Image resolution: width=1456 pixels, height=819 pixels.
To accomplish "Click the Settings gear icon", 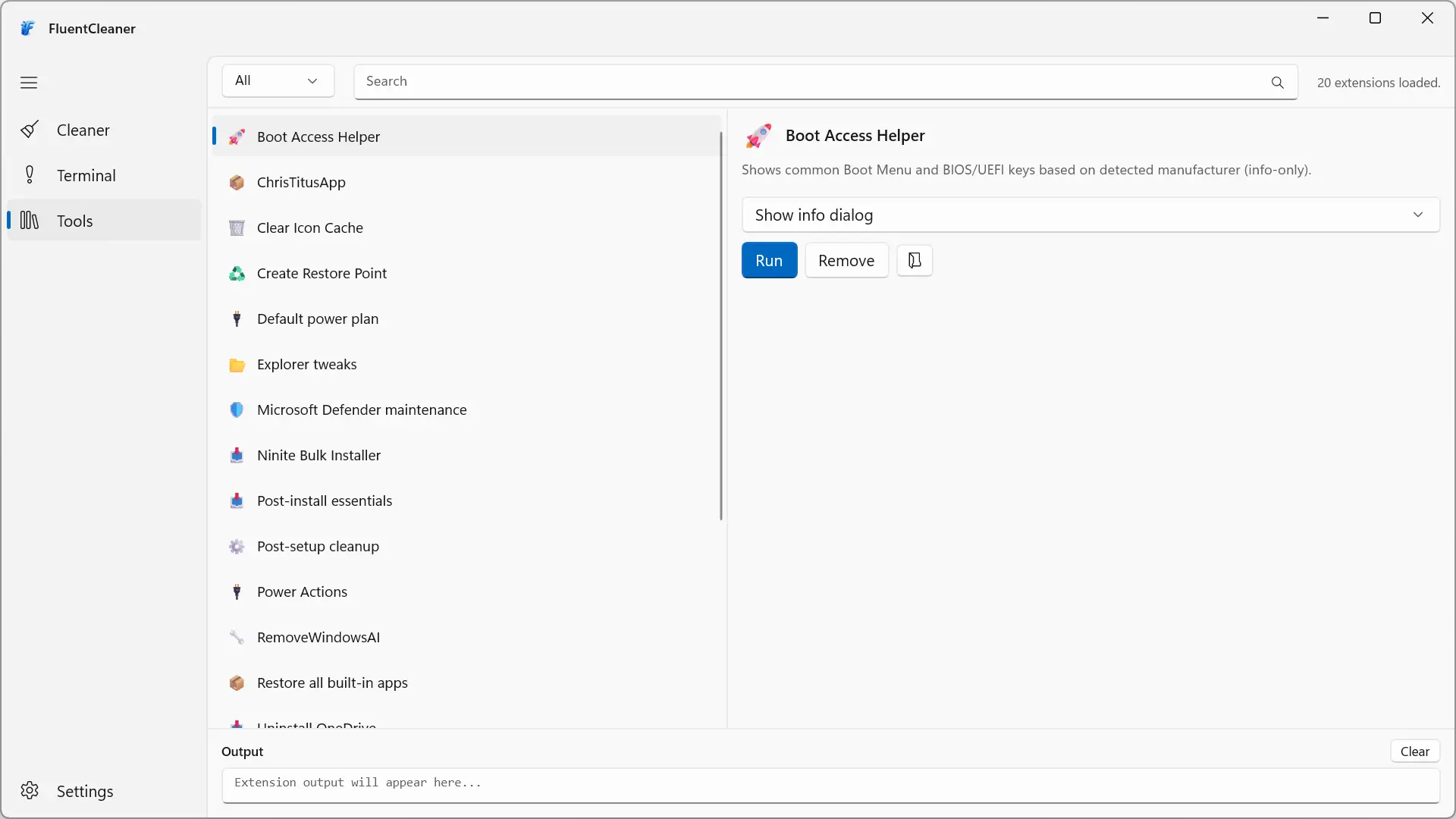I will pos(30,790).
